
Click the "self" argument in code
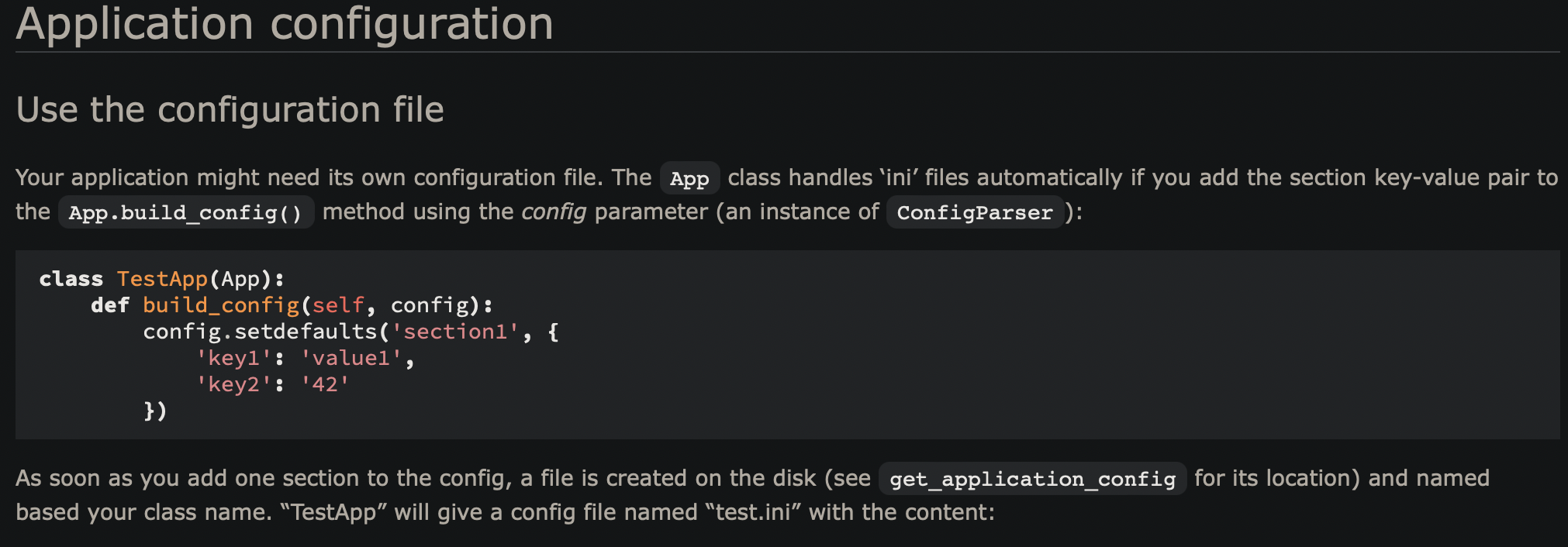(338, 305)
